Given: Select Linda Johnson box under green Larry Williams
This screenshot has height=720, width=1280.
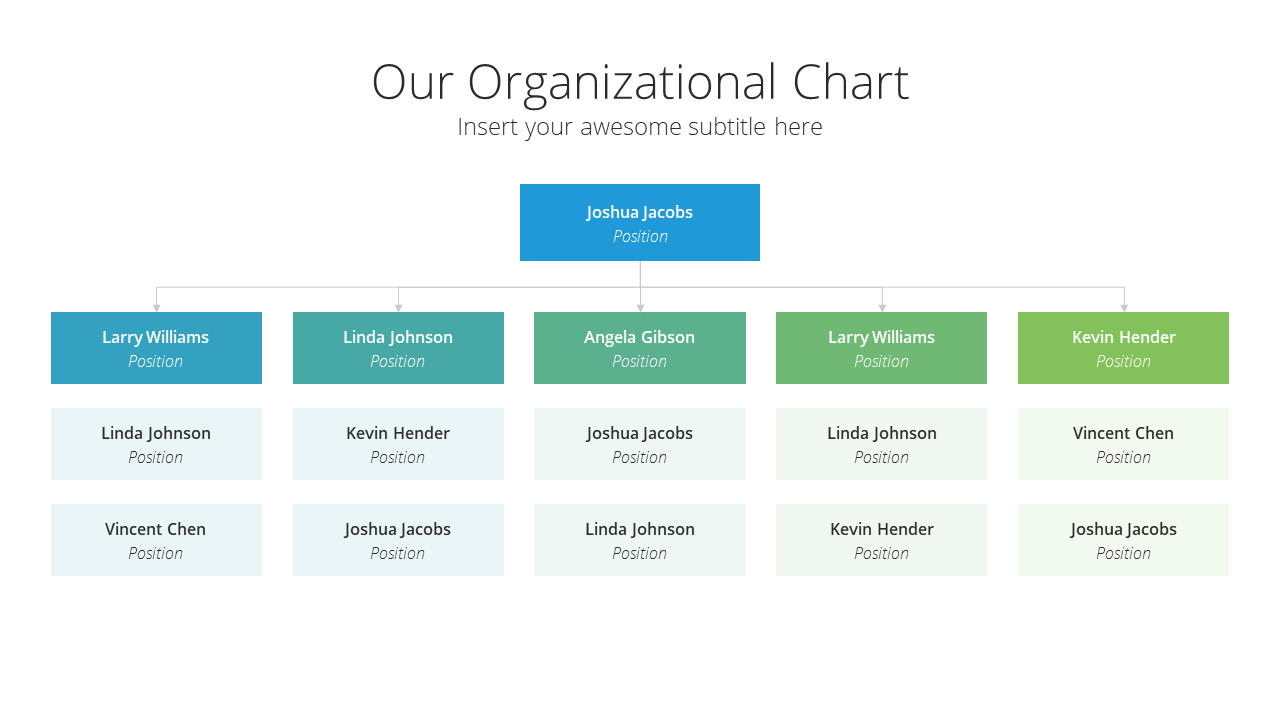Looking at the screenshot, I should click(881, 444).
